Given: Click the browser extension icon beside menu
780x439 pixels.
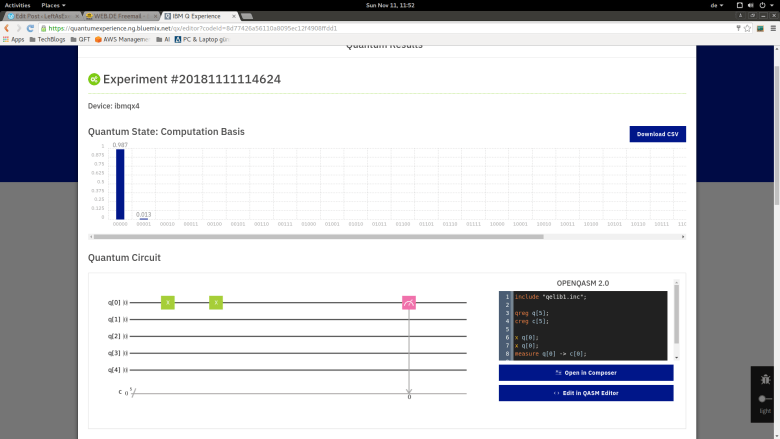Looking at the screenshot, I should [760, 28].
